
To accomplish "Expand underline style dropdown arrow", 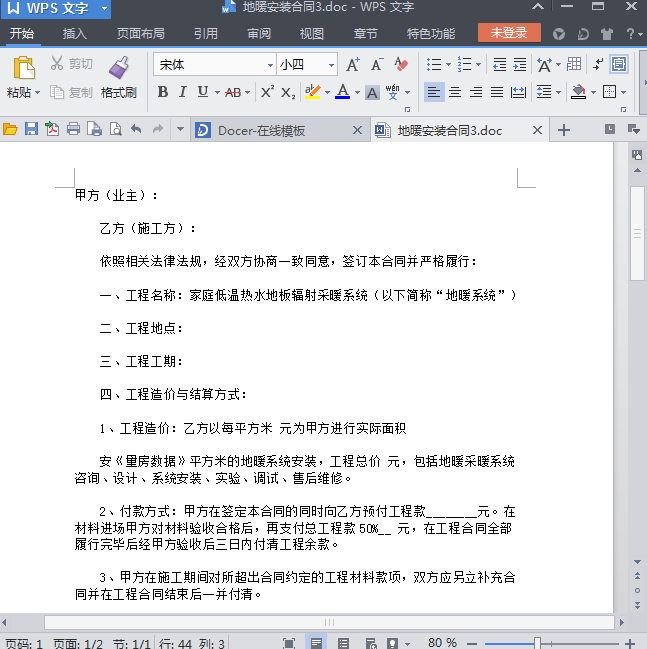I will click(217, 93).
